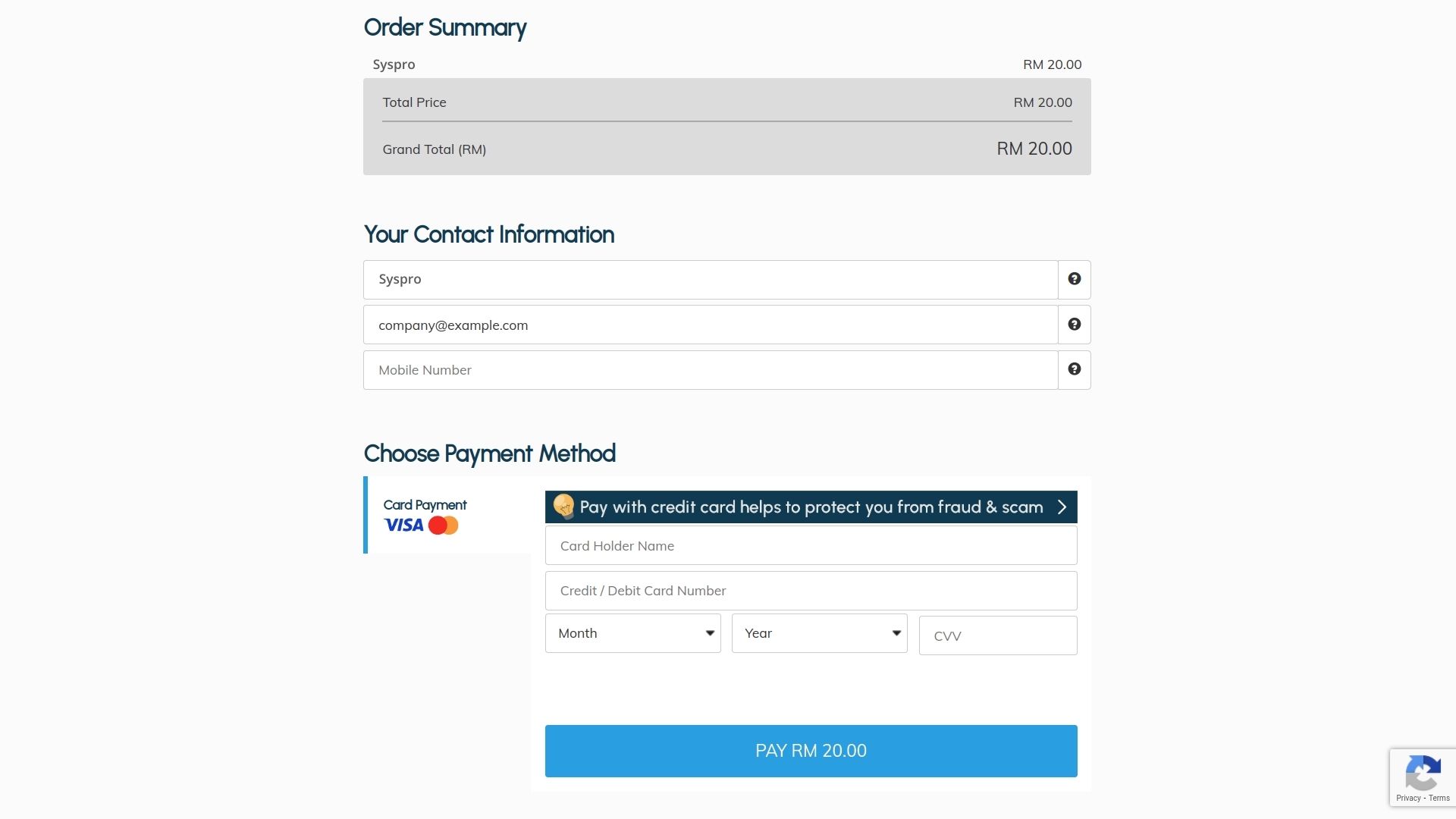This screenshot has height=819, width=1456.
Task: Click the Visa logo icon
Action: pyautogui.click(x=403, y=526)
